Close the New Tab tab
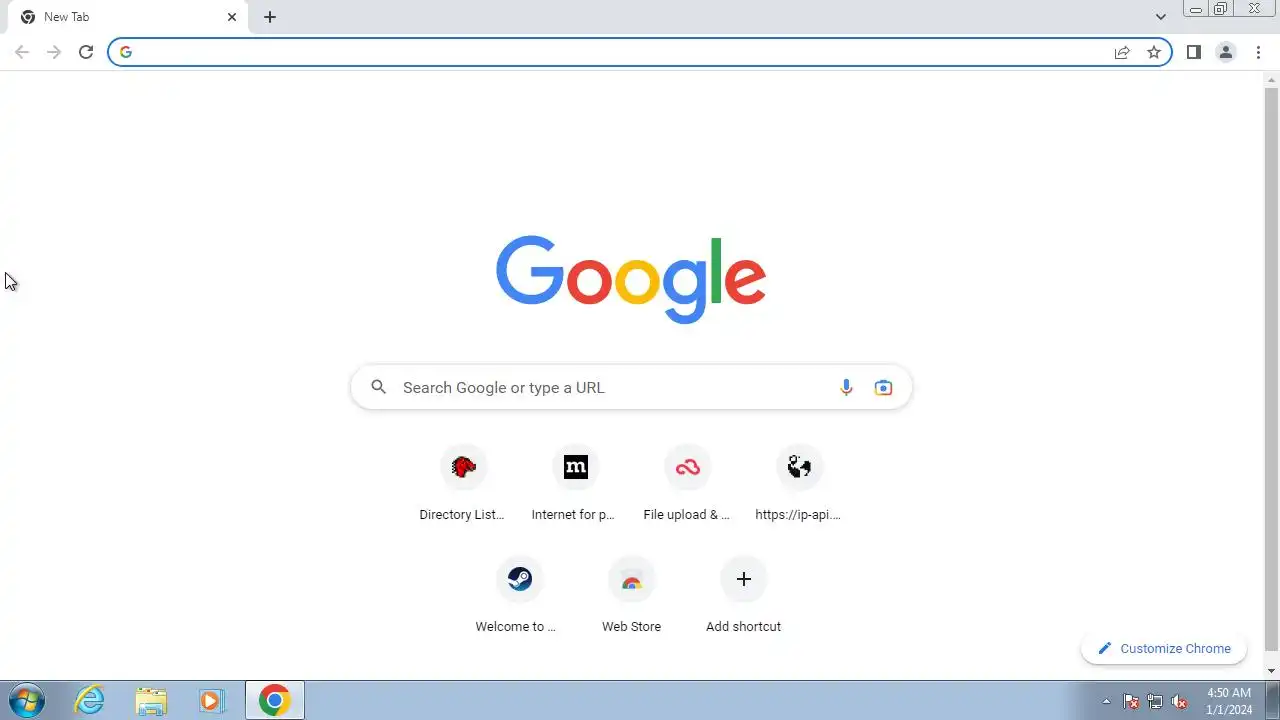1280x720 pixels. [232, 17]
